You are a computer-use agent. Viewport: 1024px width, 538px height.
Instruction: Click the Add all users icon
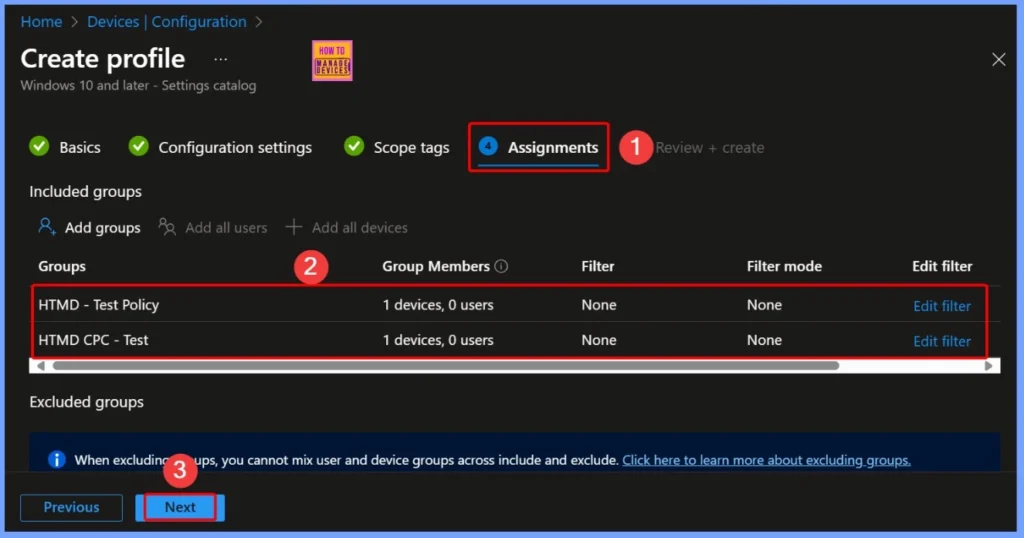pyautogui.click(x=167, y=227)
